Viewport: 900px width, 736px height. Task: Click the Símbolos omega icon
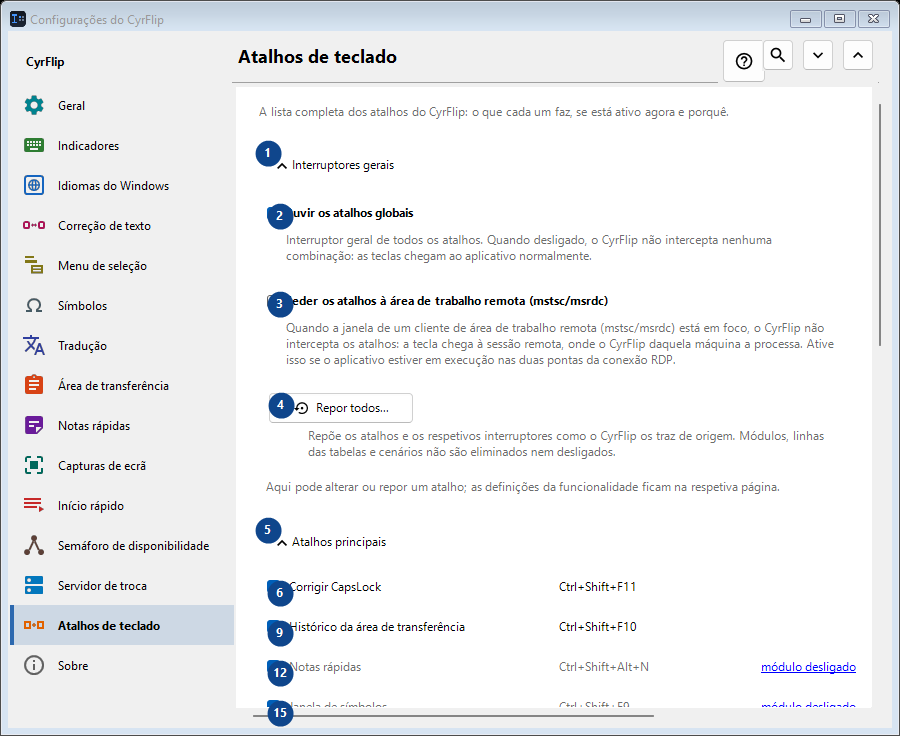[34, 305]
